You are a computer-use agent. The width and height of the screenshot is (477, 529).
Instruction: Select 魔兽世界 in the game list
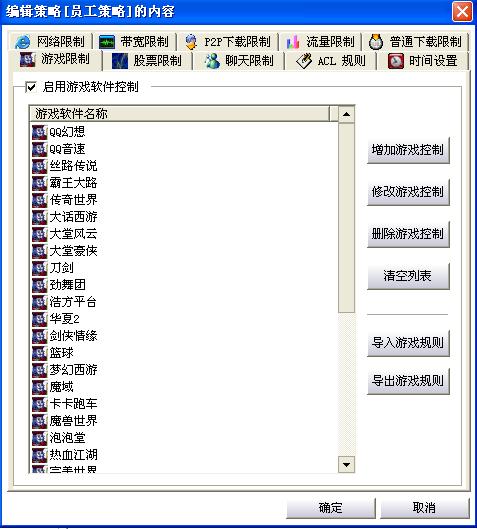pyautogui.click(x=73, y=421)
